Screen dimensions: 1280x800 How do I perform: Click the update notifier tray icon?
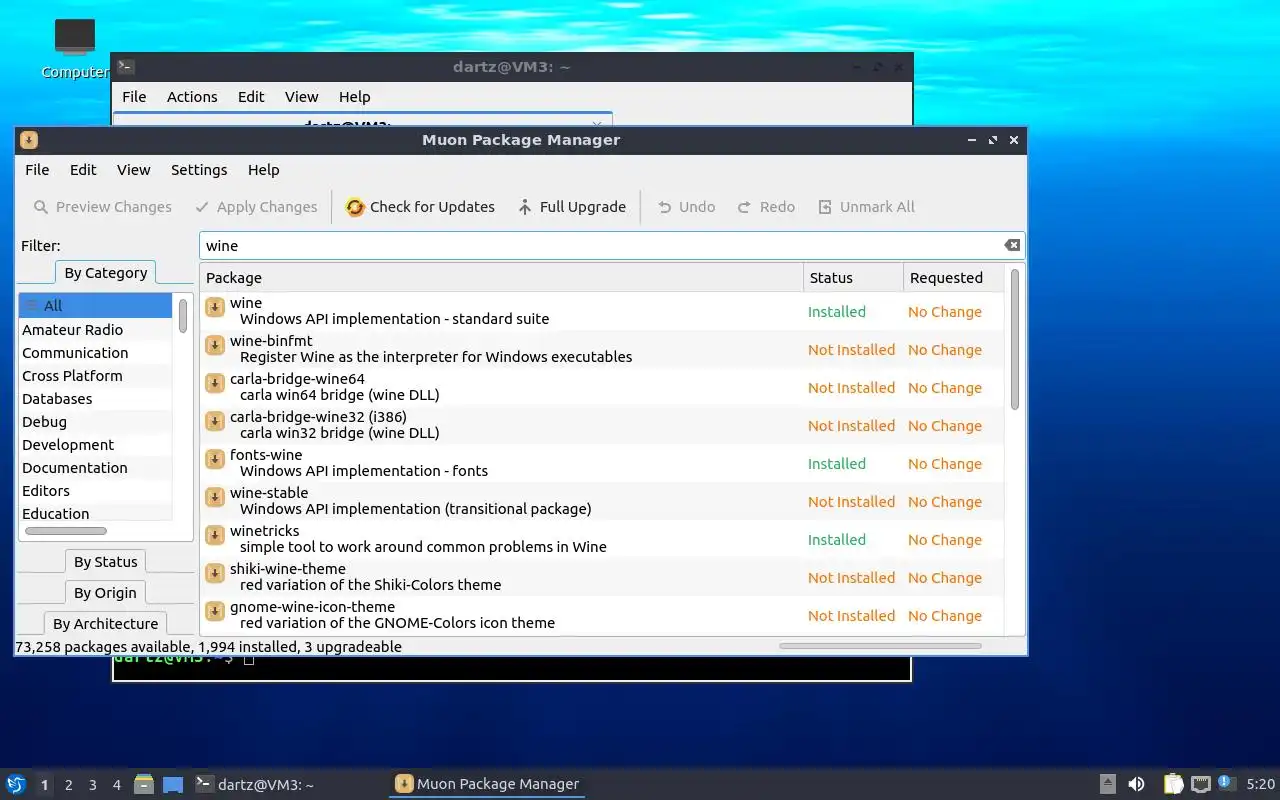click(1226, 784)
